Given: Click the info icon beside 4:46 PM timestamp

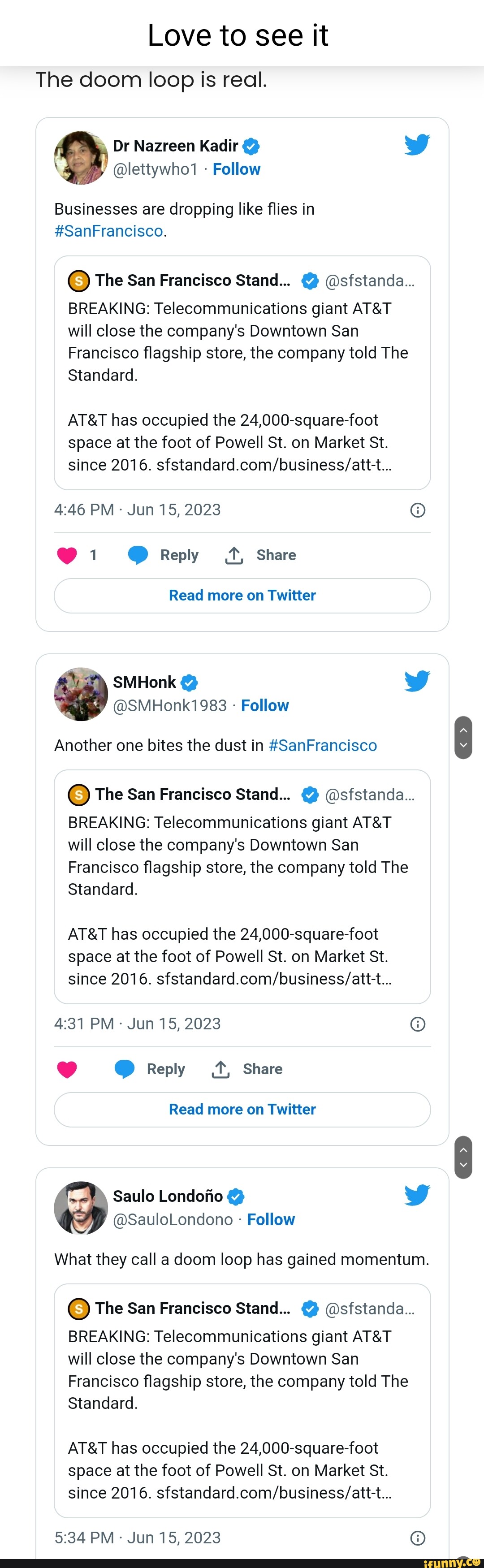Looking at the screenshot, I should tap(418, 510).
